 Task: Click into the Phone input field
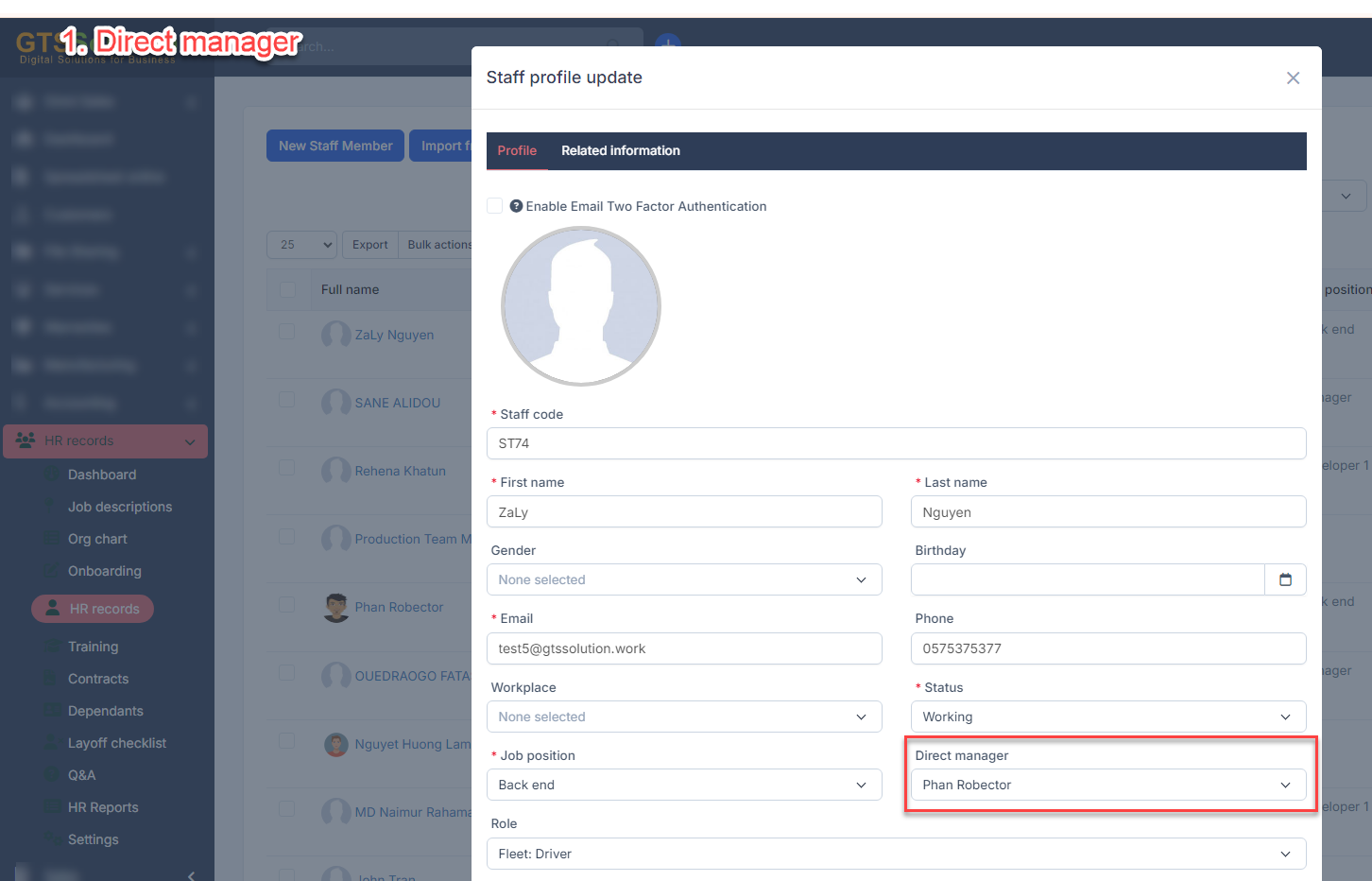[1107, 648]
